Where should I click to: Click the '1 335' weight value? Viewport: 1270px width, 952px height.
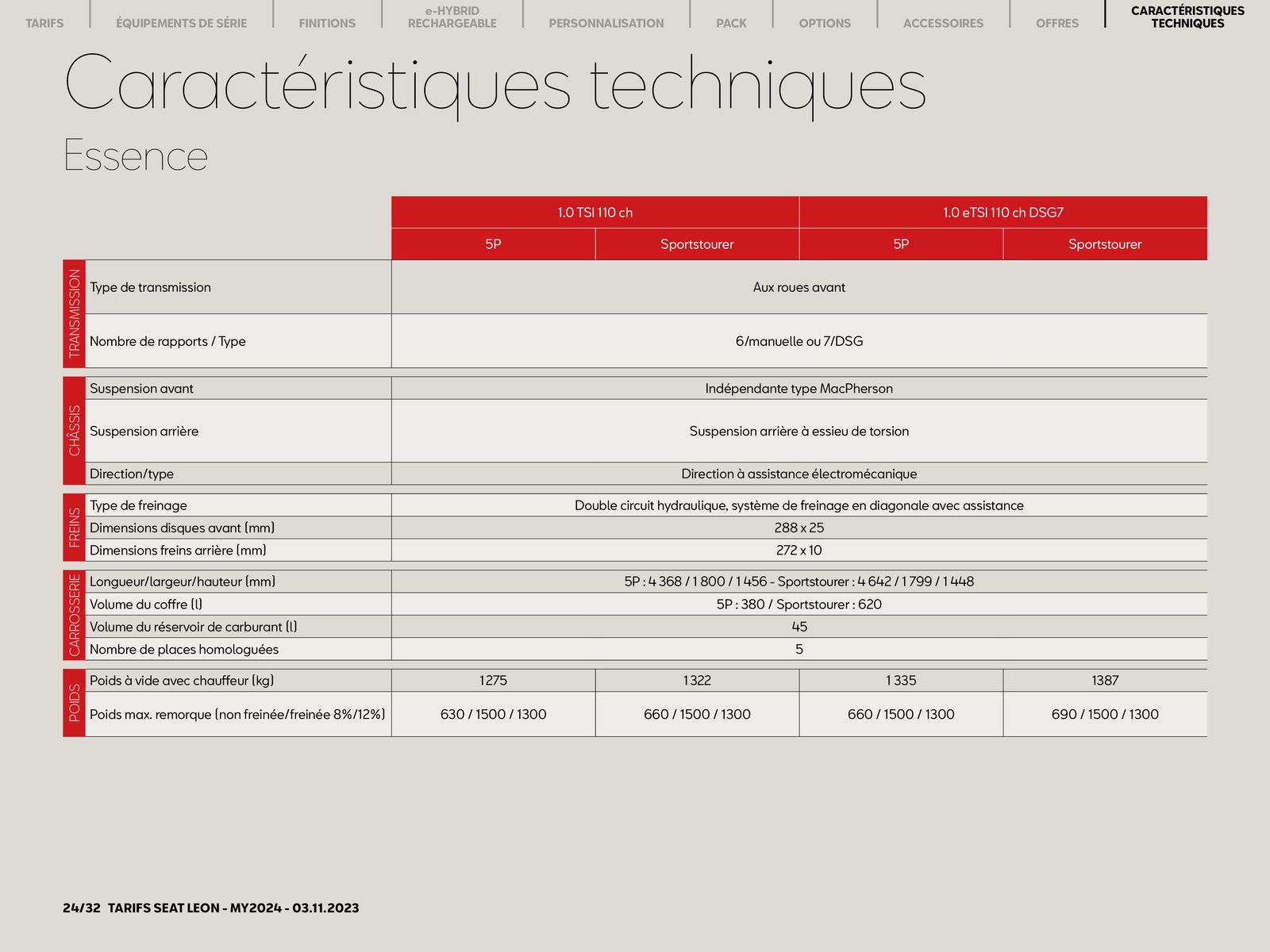tap(901, 680)
